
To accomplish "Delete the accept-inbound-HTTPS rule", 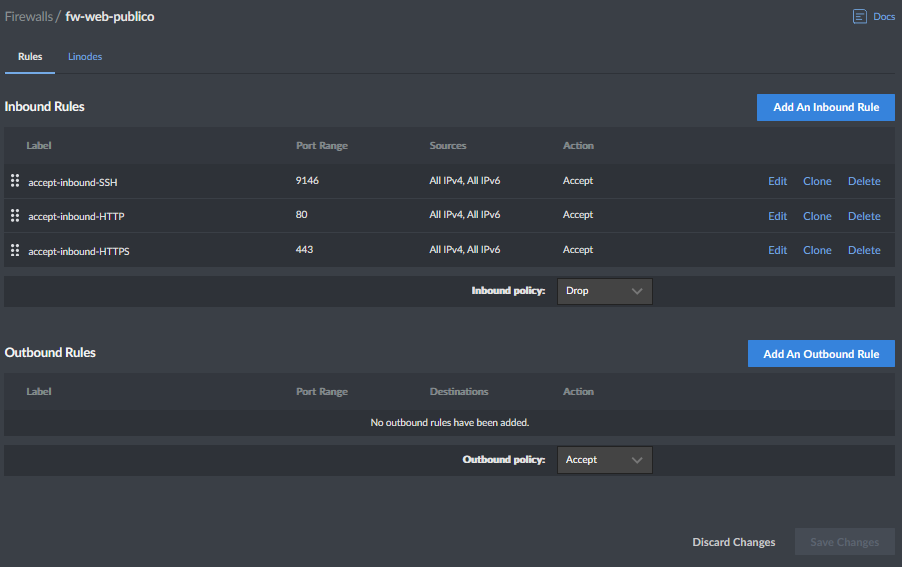I will pyautogui.click(x=864, y=251).
